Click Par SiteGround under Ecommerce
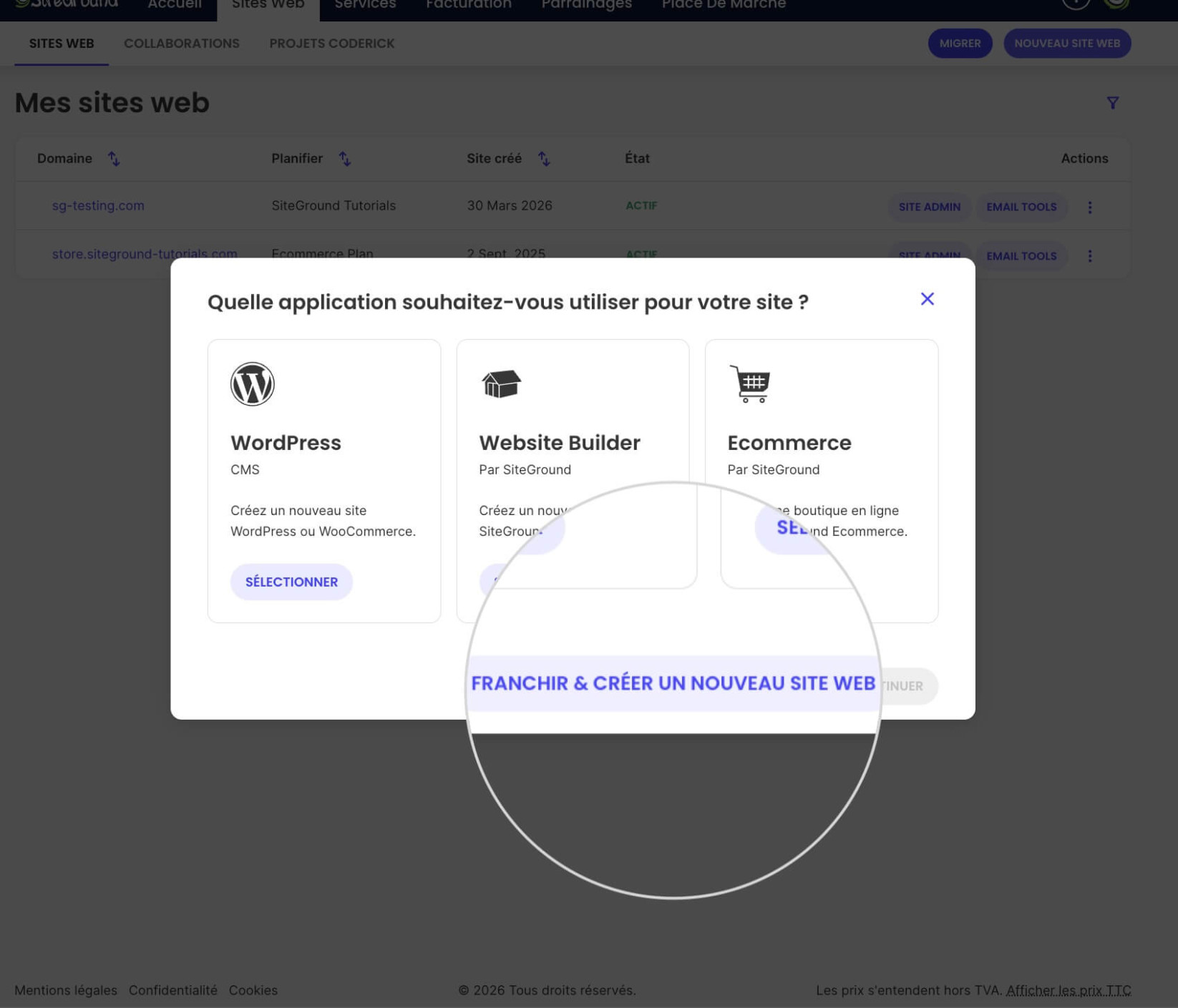The width and height of the screenshot is (1178, 1008). [x=774, y=469]
